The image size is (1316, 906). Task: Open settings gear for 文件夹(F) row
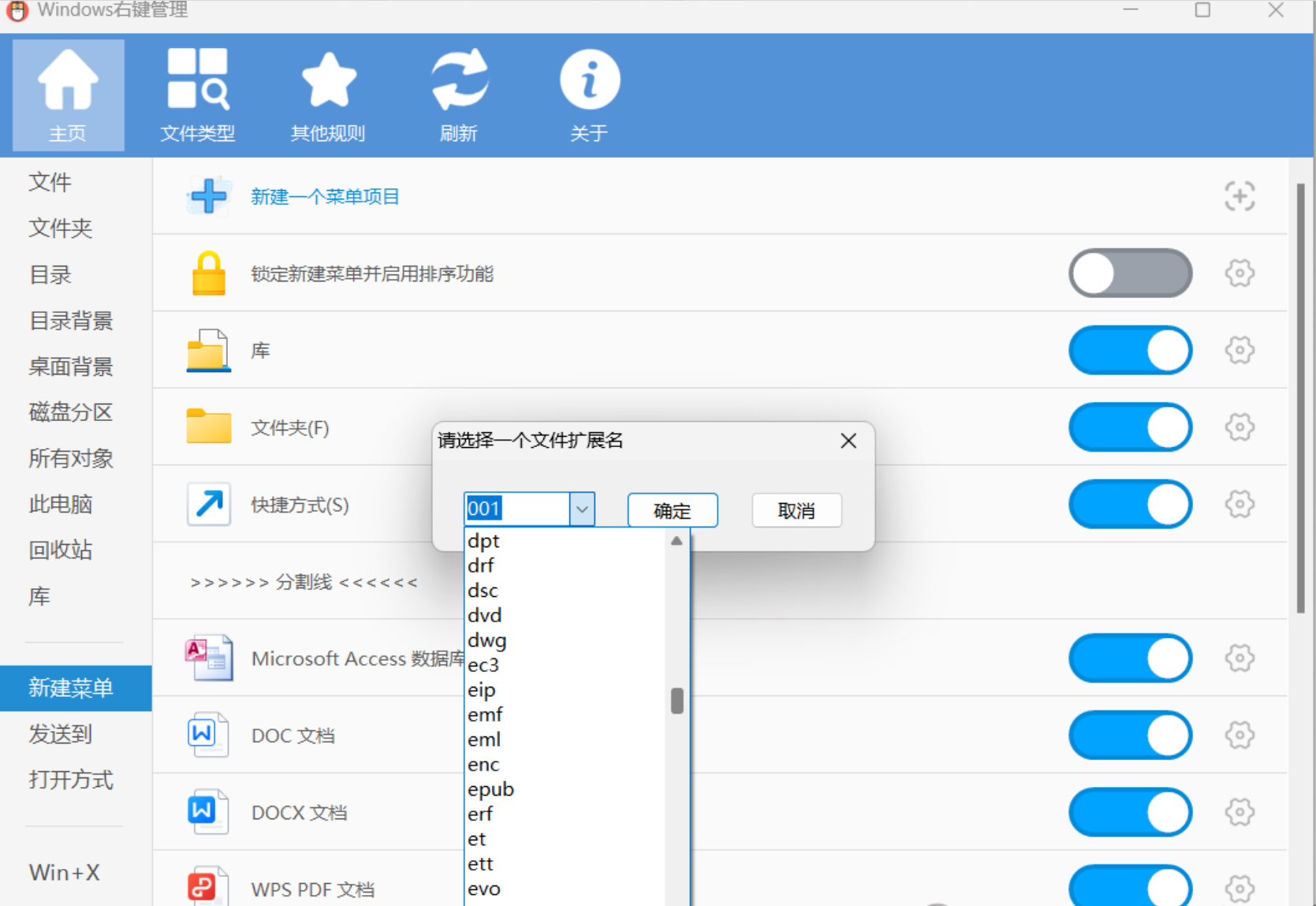pos(1240,427)
